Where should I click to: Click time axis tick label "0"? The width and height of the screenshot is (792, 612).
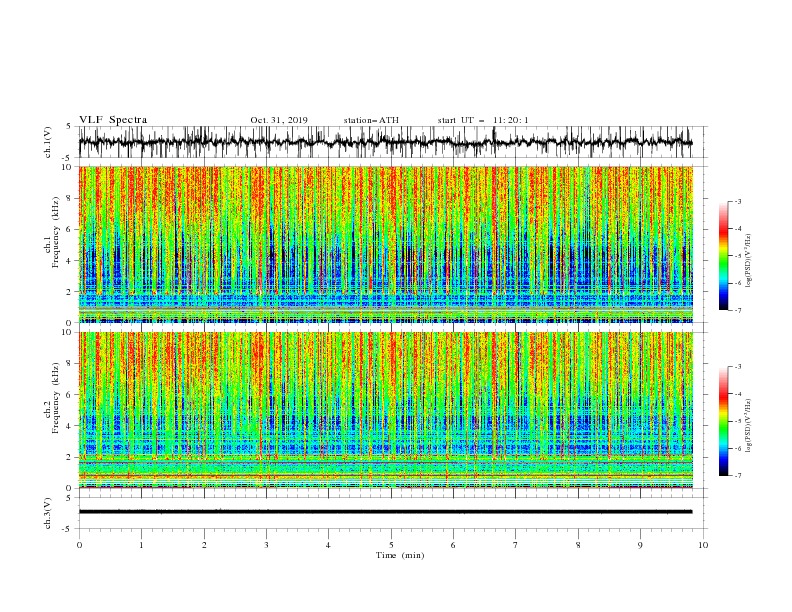(x=79, y=545)
